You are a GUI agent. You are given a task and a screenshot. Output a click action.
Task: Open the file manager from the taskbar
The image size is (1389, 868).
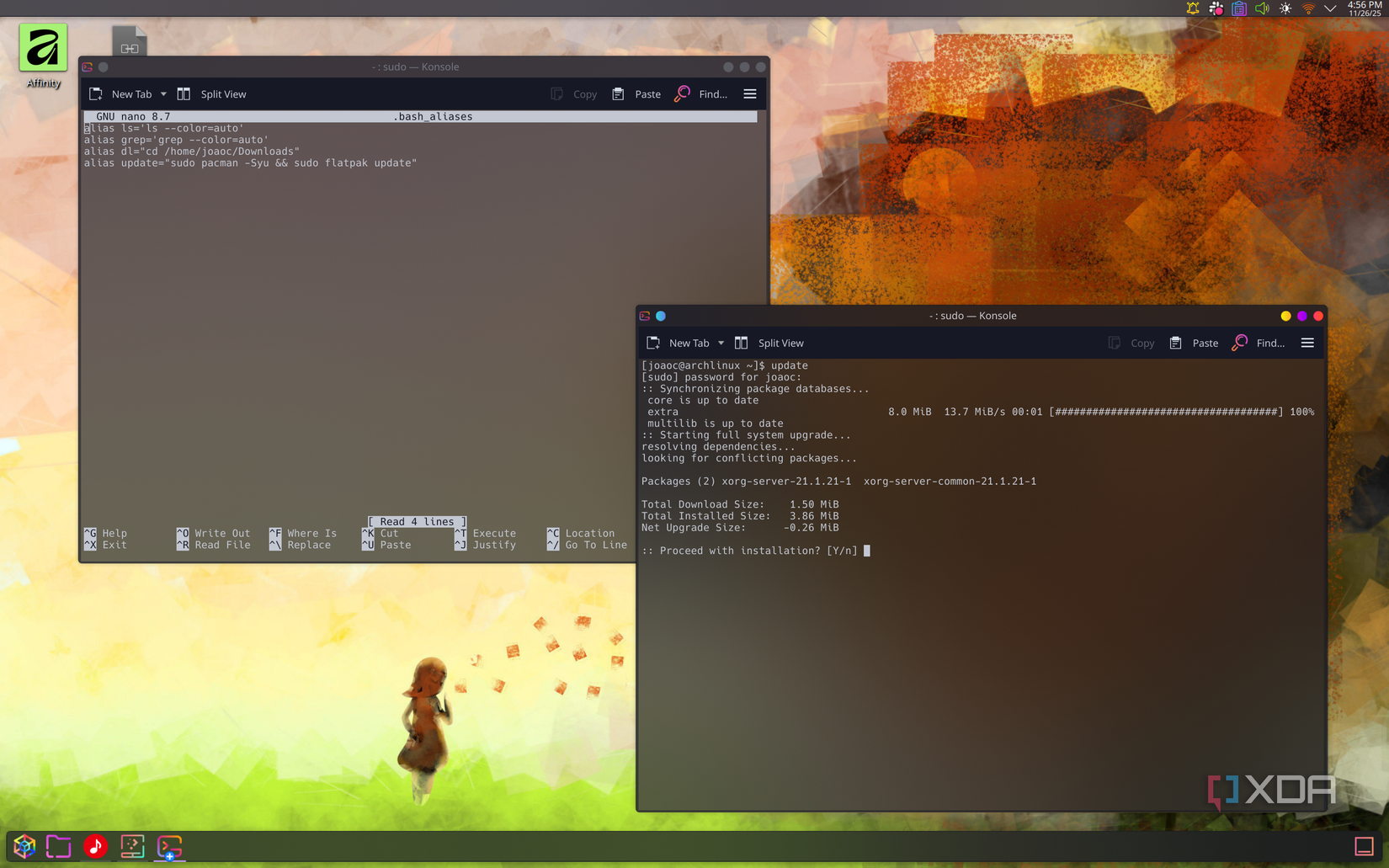point(58,847)
